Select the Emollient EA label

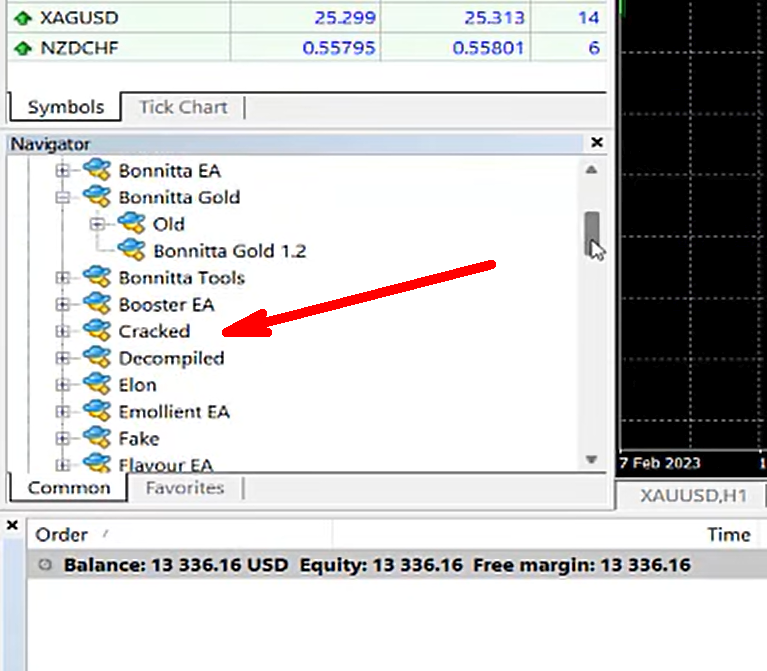tap(174, 412)
